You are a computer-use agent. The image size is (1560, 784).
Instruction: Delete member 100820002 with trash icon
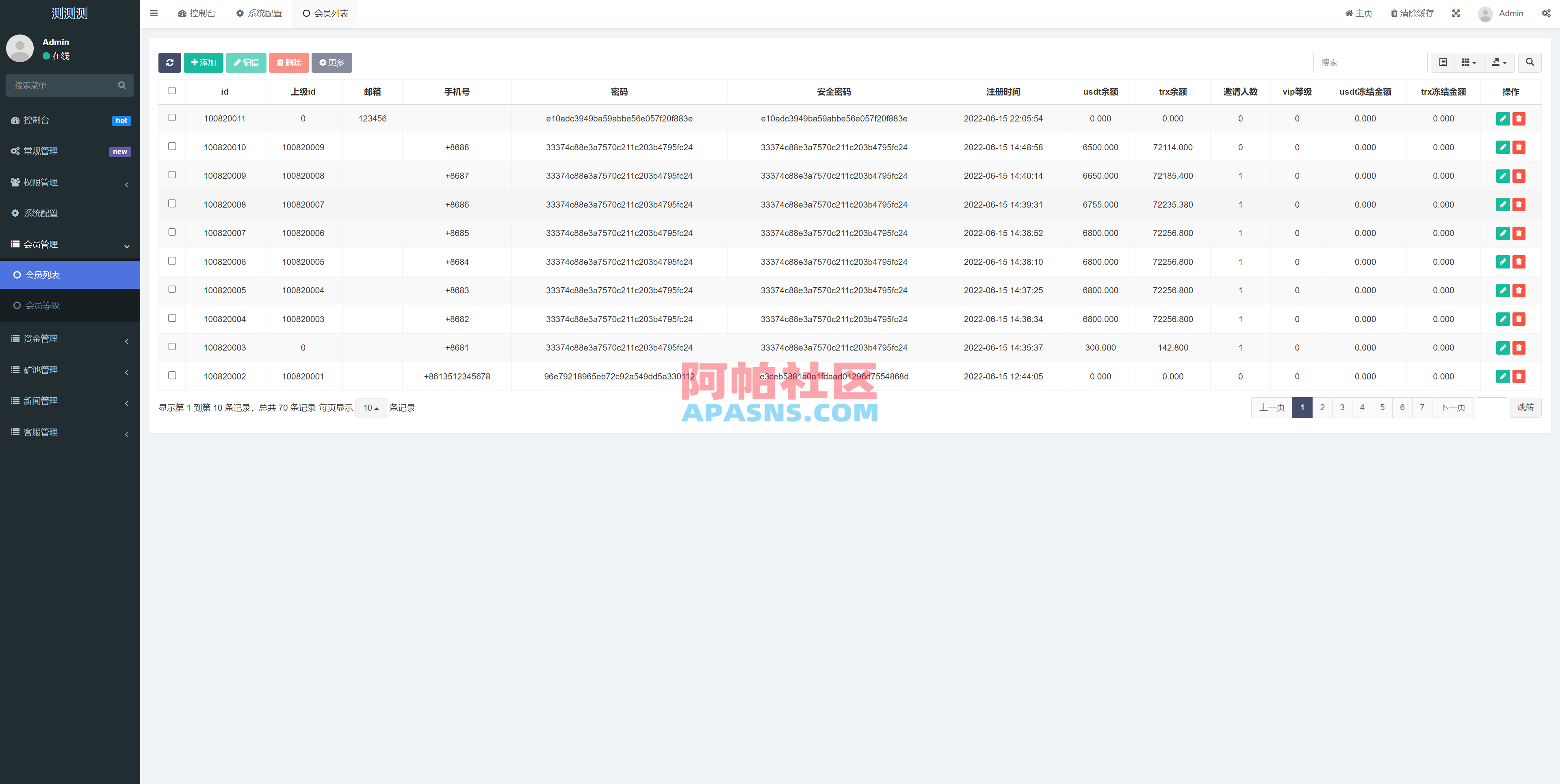point(1519,376)
